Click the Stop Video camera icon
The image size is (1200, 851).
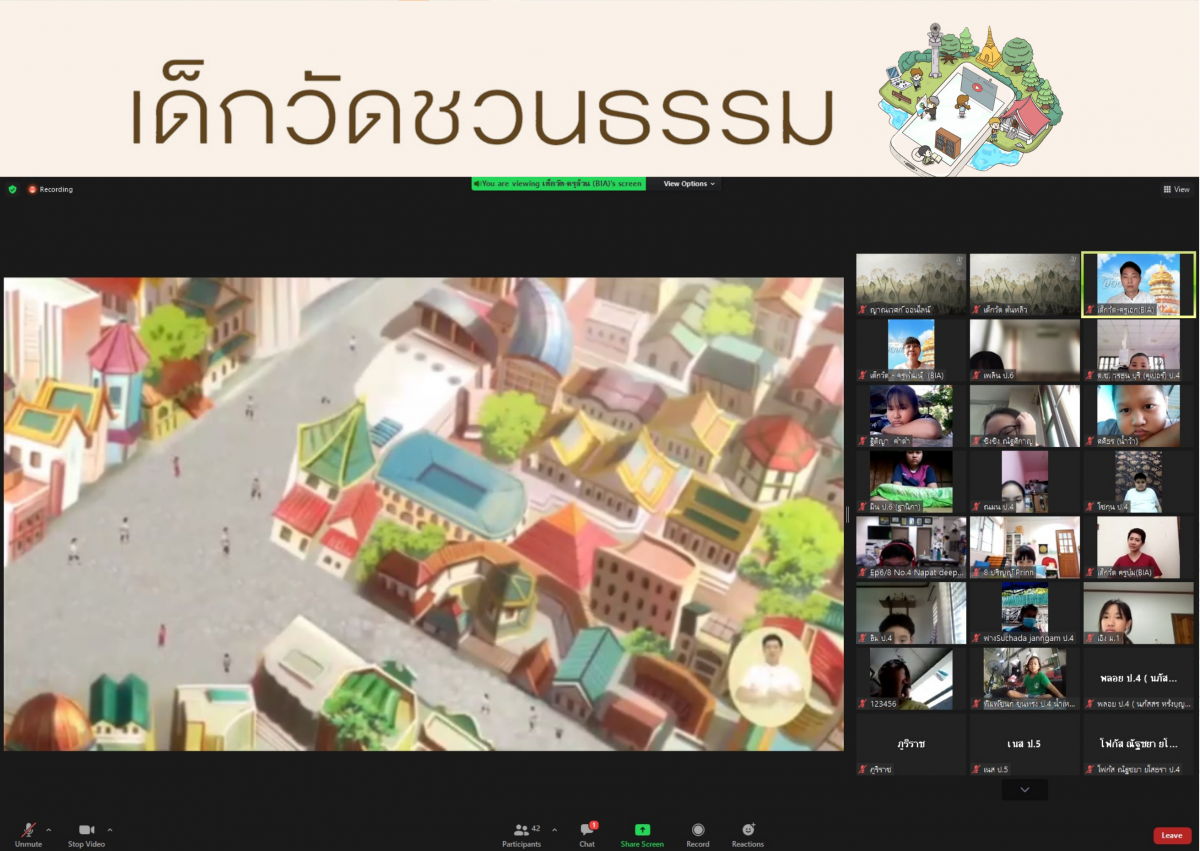coord(86,831)
